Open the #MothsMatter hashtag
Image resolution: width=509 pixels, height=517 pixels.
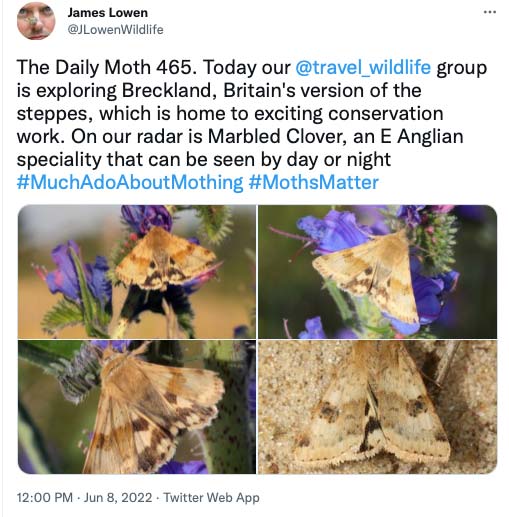tap(314, 182)
